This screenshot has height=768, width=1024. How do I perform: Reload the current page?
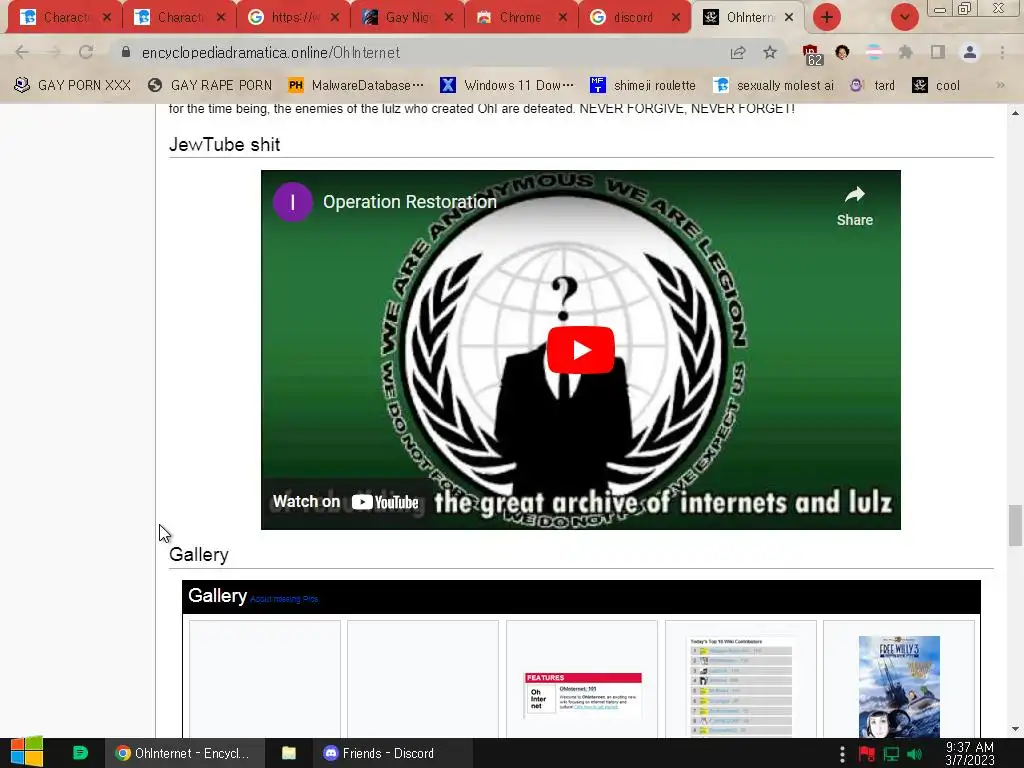[86, 52]
